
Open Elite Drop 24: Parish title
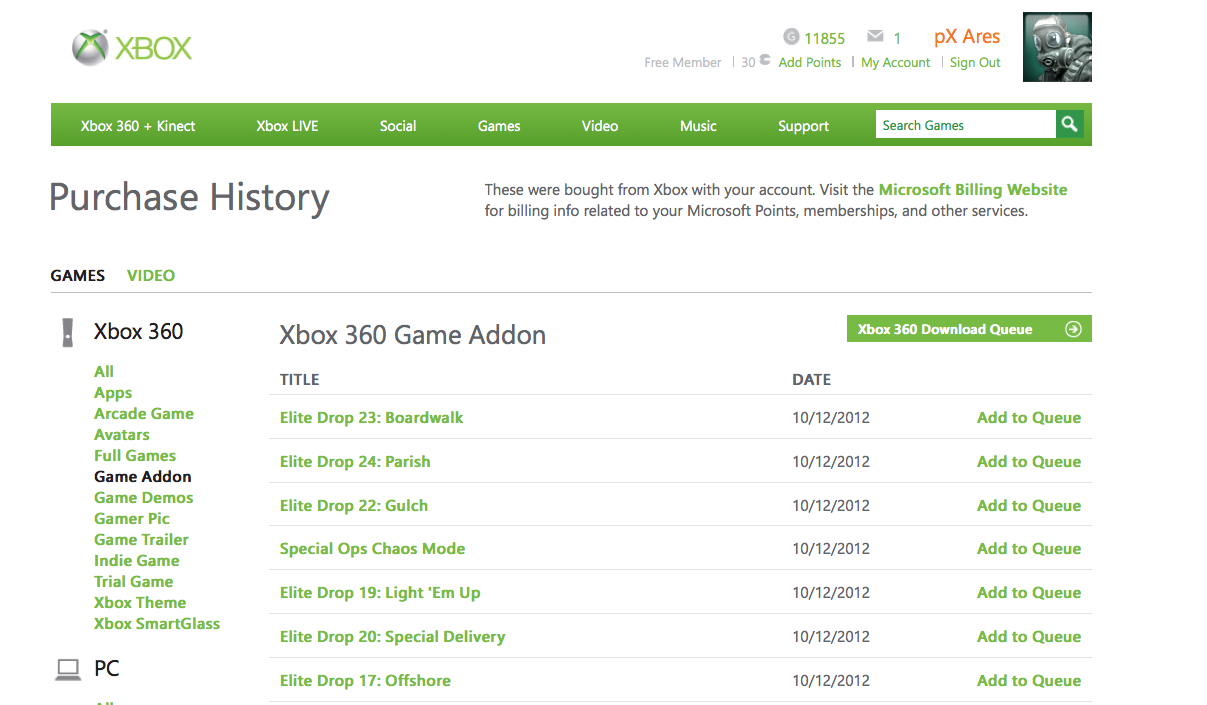pyautogui.click(x=355, y=461)
